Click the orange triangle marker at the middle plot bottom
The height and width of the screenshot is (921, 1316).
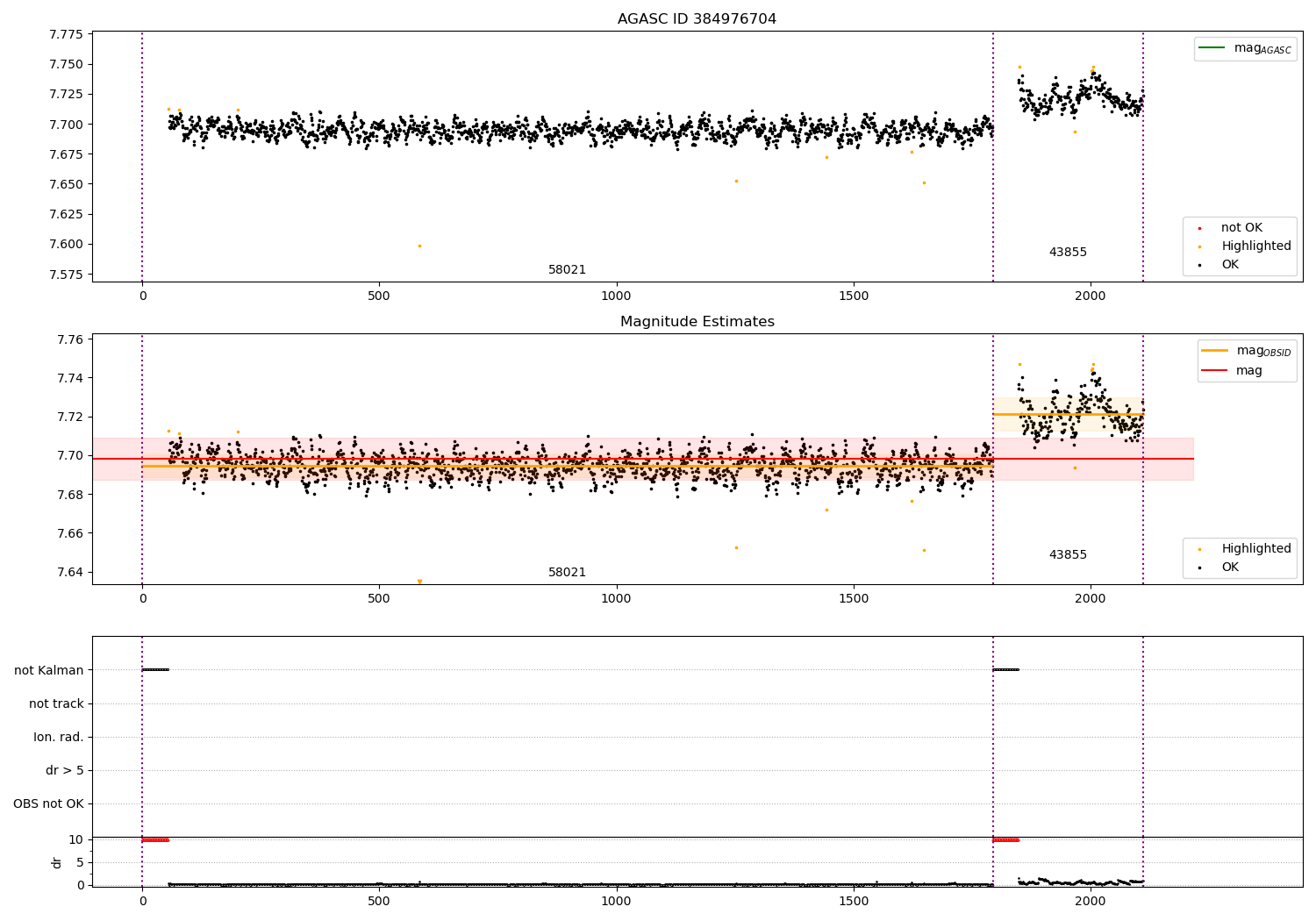pyautogui.click(x=419, y=581)
